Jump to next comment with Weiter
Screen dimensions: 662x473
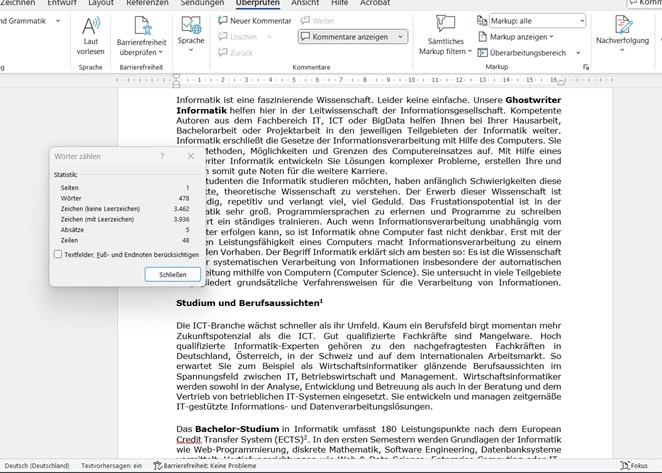[317, 21]
